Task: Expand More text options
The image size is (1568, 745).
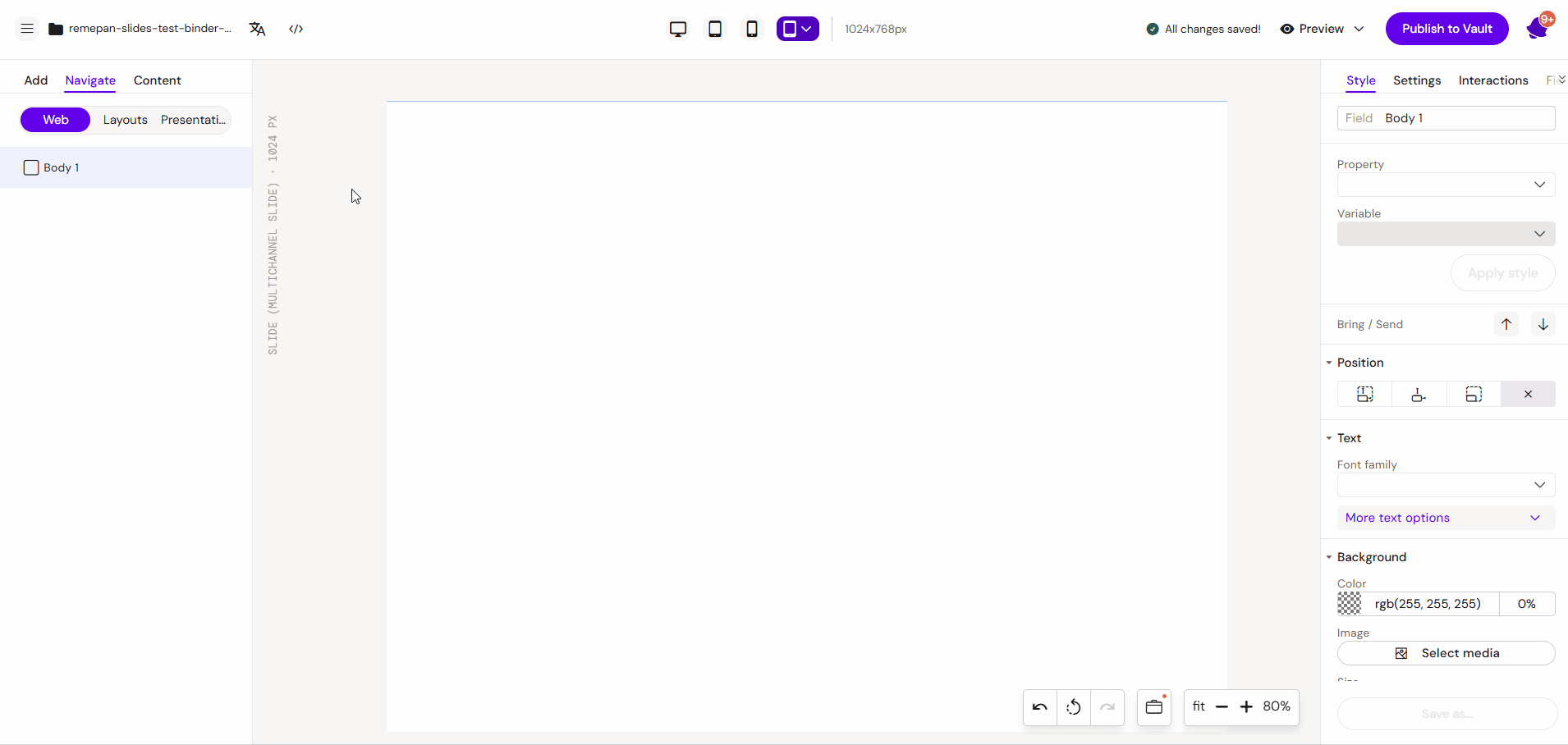Action: point(1447,518)
